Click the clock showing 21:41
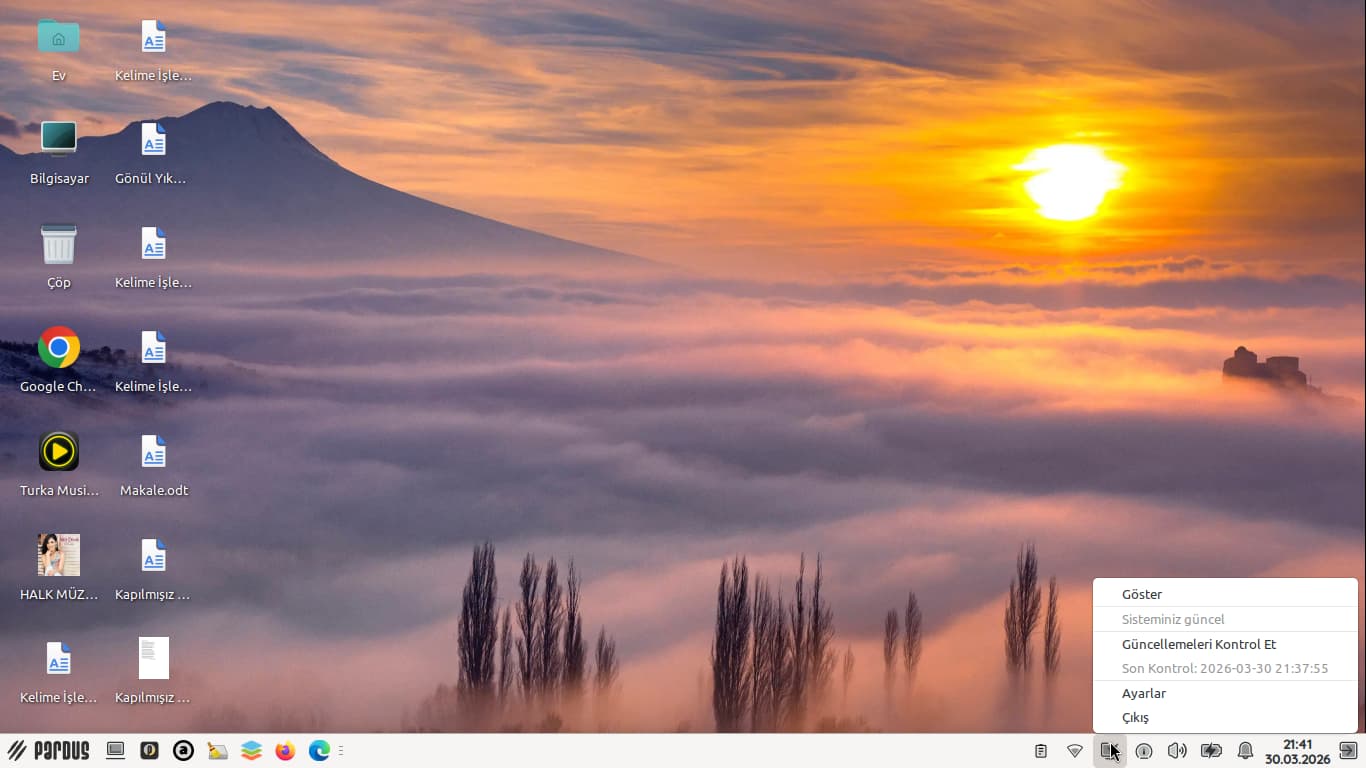This screenshot has width=1366, height=768. pyautogui.click(x=1297, y=751)
